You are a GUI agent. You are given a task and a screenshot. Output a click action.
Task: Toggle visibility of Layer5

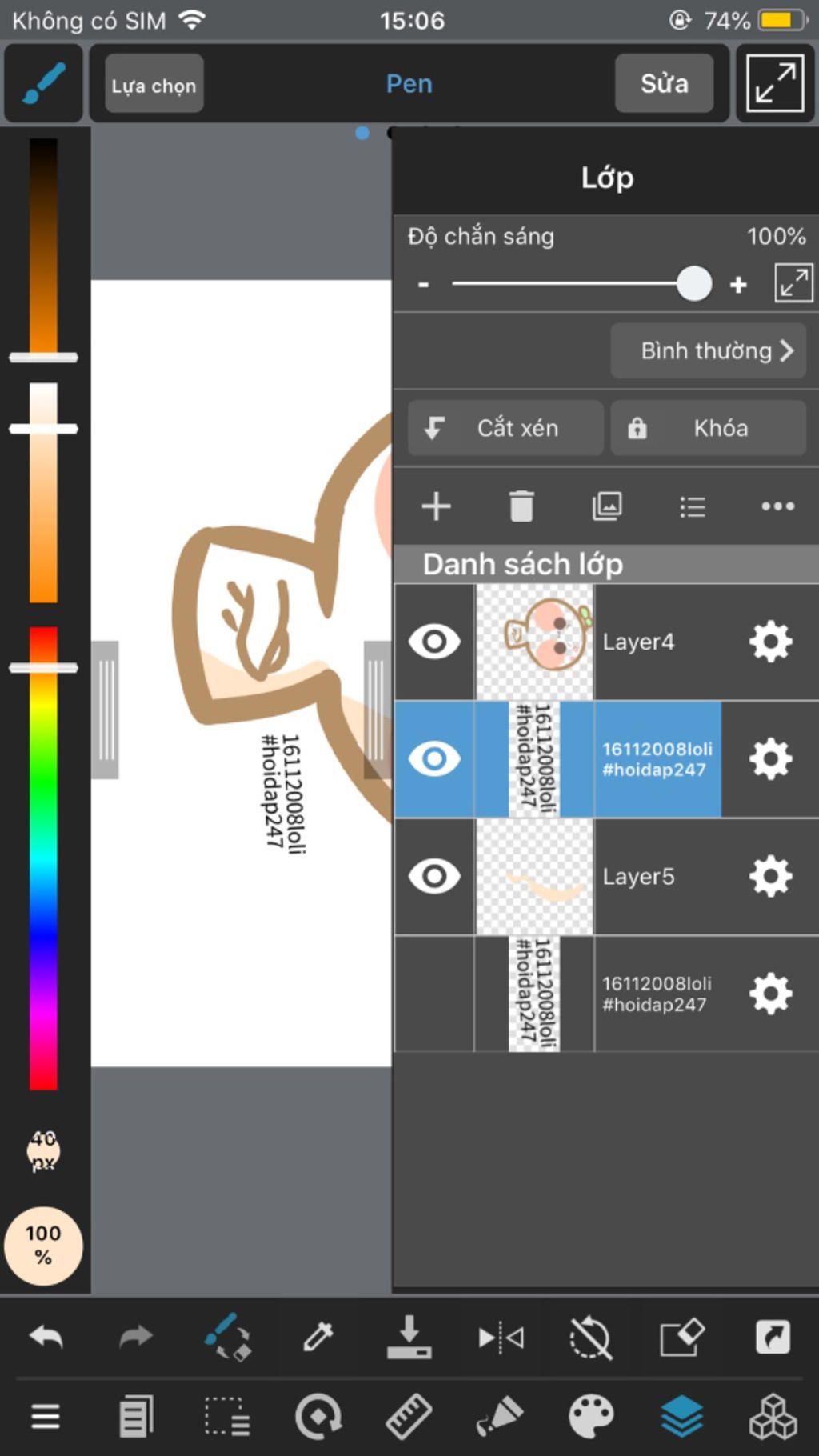click(434, 876)
